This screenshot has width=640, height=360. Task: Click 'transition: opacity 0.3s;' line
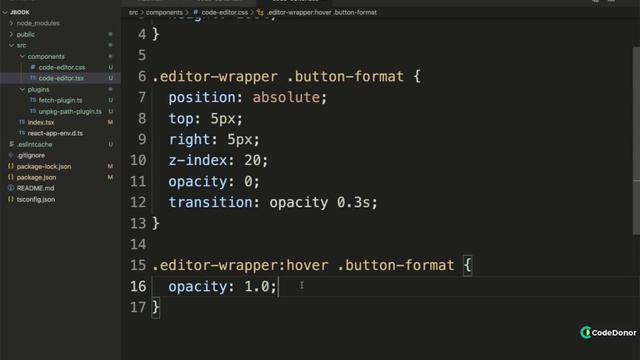pos(273,202)
